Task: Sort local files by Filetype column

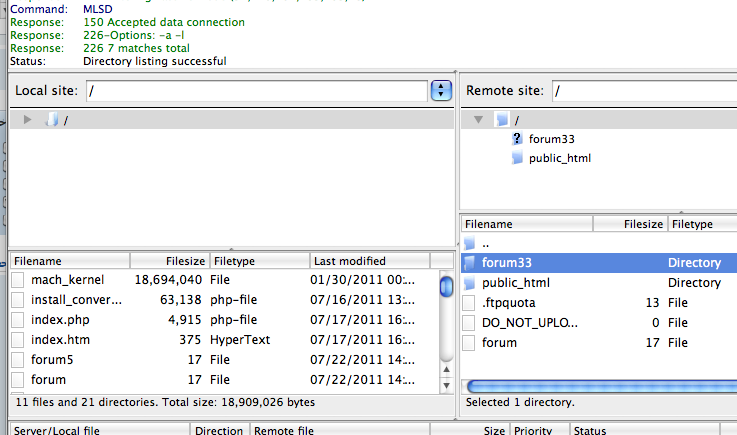Action: pos(258,261)
